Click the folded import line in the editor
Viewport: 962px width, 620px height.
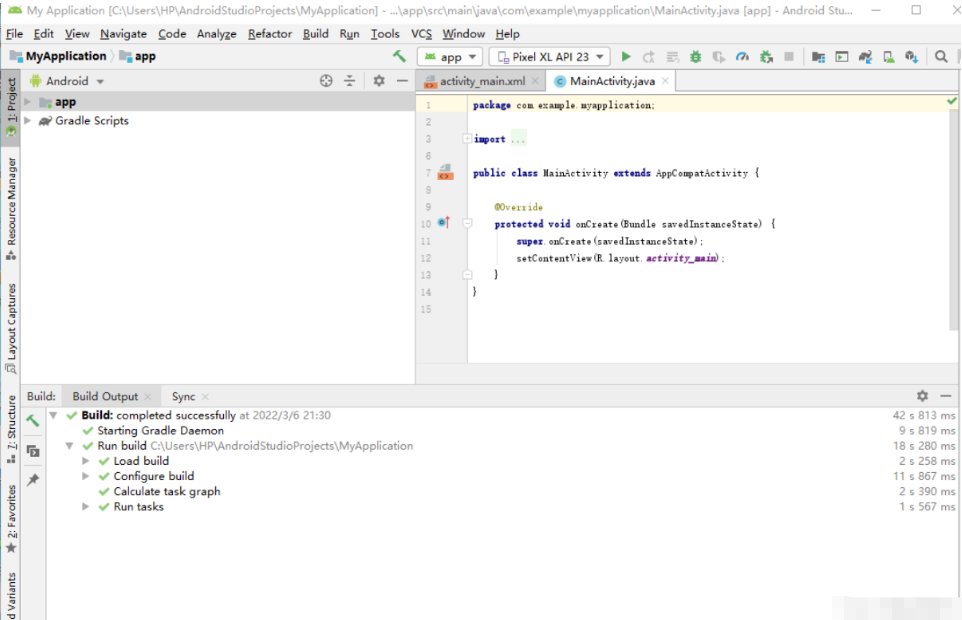click(518, 139)
